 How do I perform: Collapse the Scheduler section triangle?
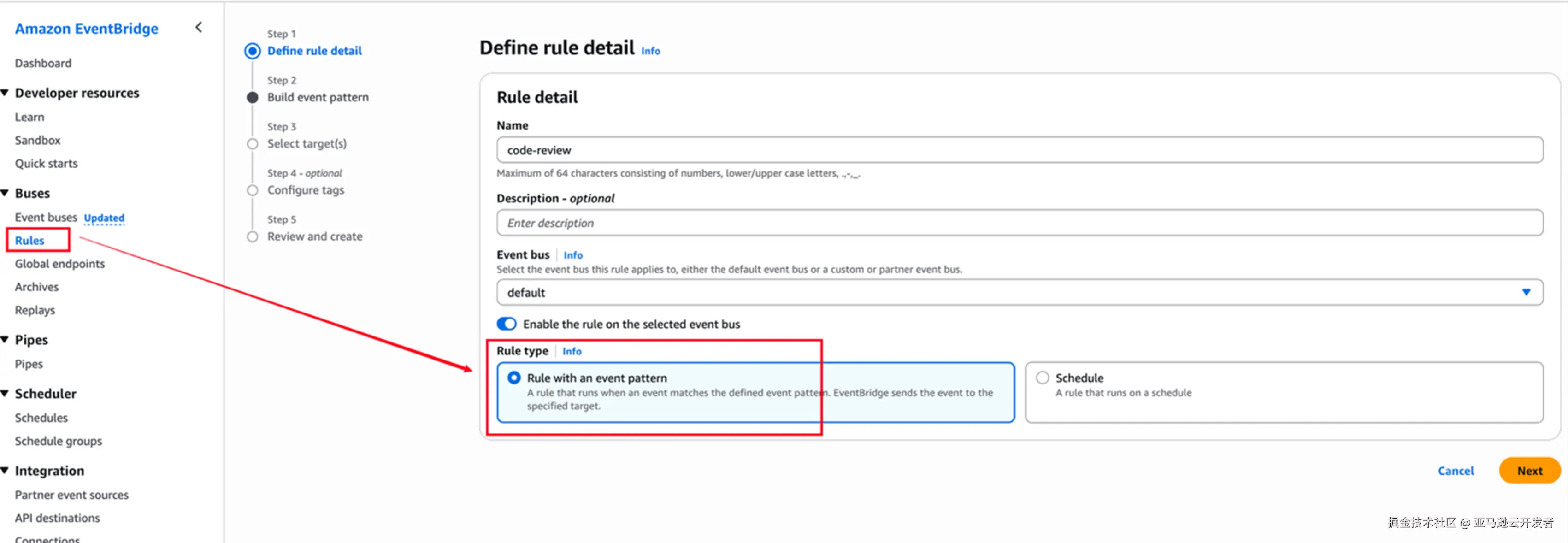click(x=5, y=394)
